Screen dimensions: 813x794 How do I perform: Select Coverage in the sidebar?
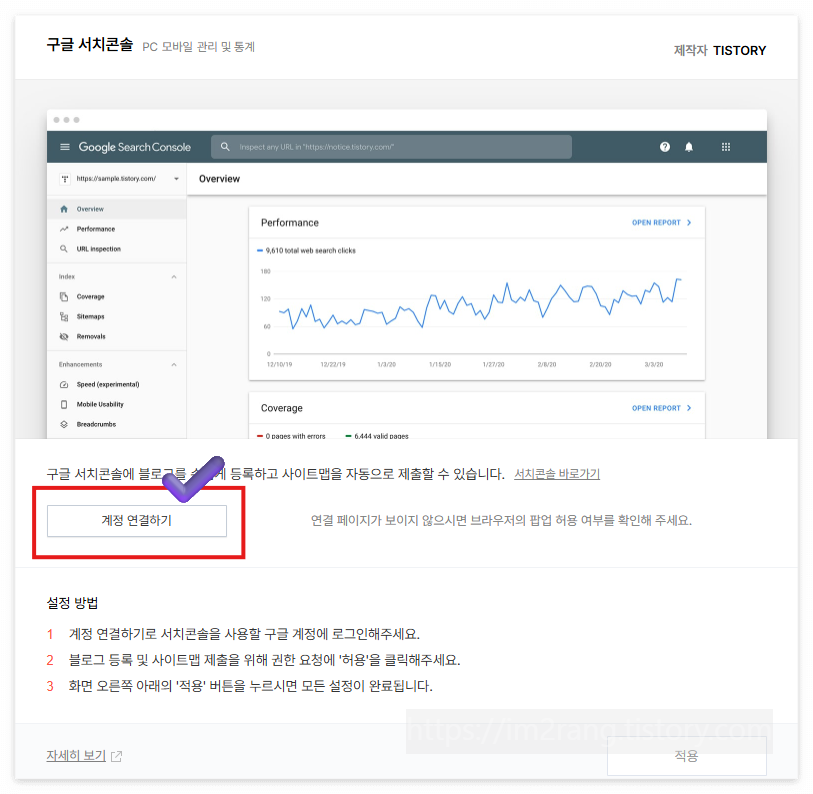(x=117, y=297)
